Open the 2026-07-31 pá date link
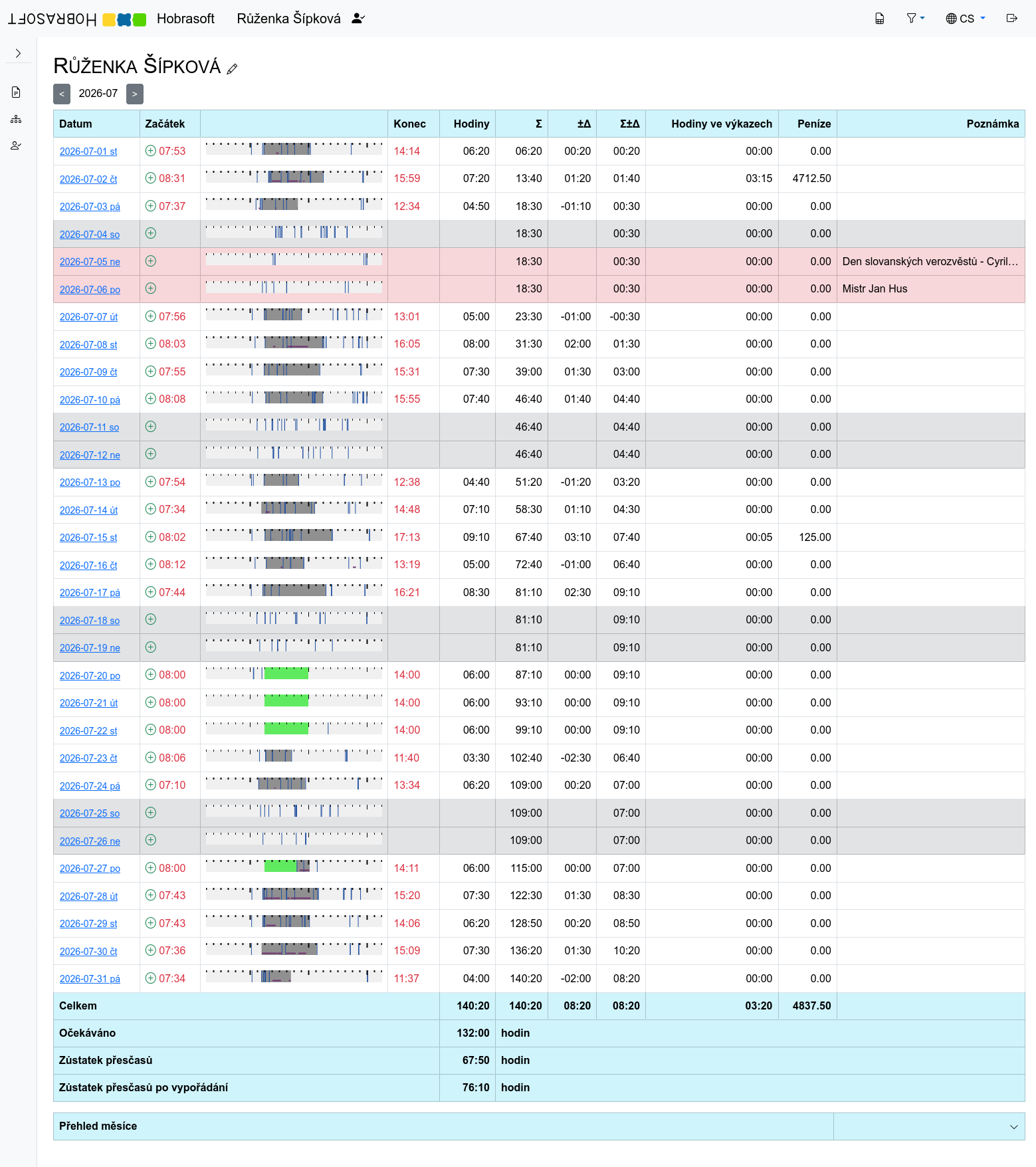This screenshot has width=1036, height=1167. coord(90,979)
